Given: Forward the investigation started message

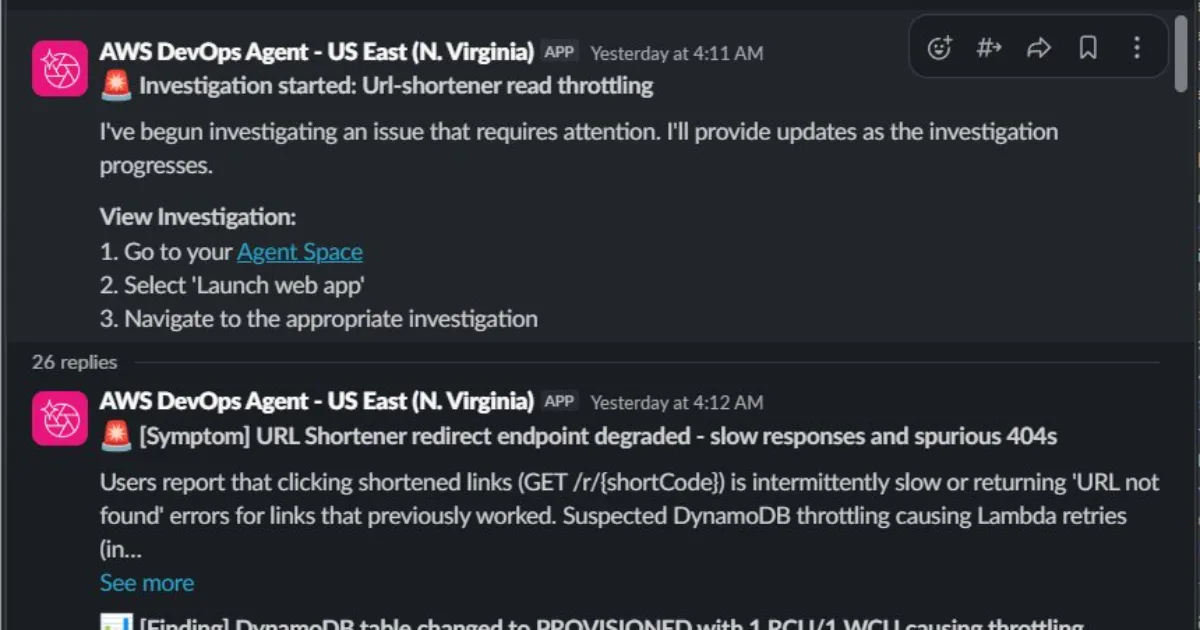Looking at the screenshot, I should coord(1038,47).
